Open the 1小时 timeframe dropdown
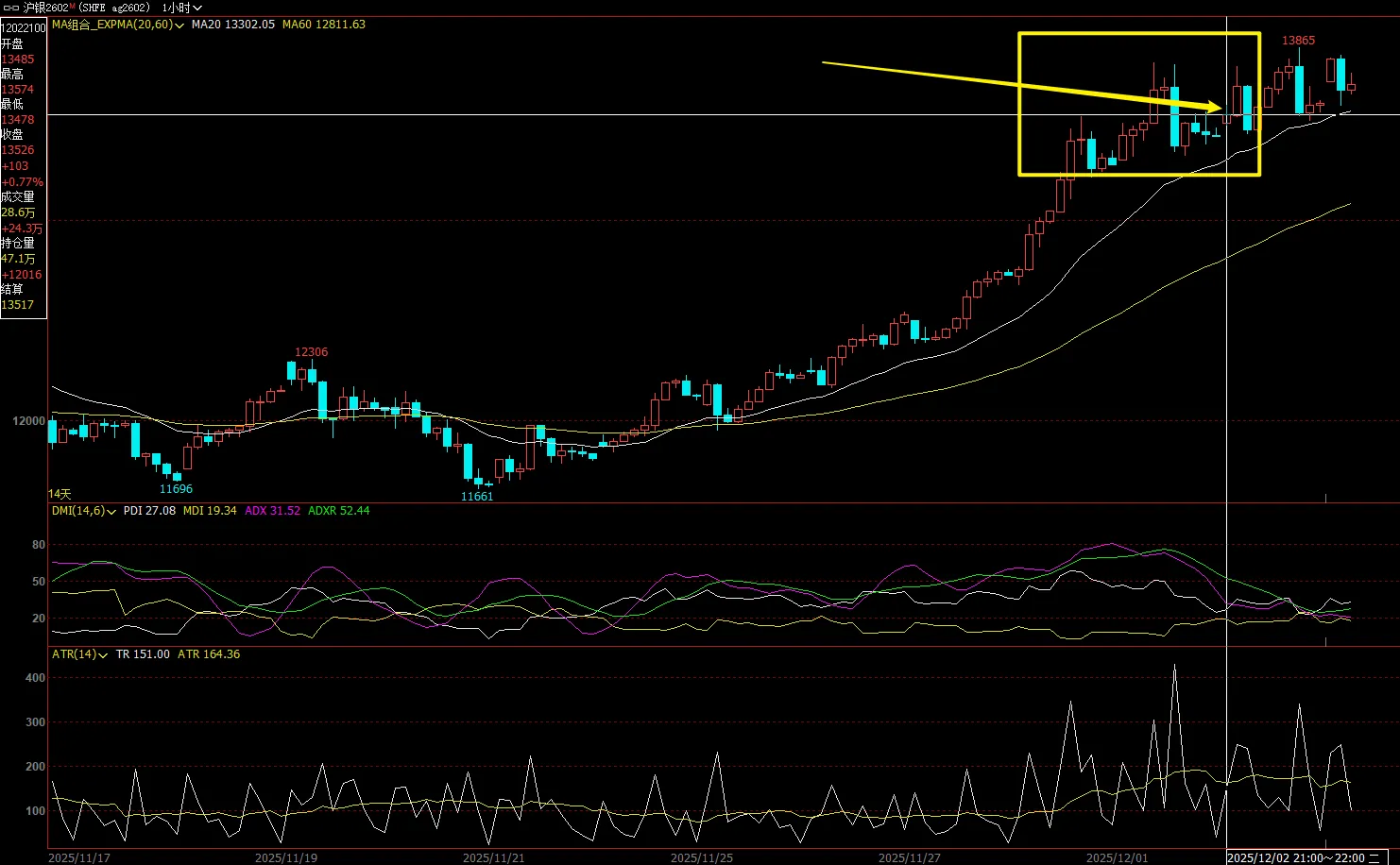Viewport: 1400px width, 865px height. tap(181, 8)
